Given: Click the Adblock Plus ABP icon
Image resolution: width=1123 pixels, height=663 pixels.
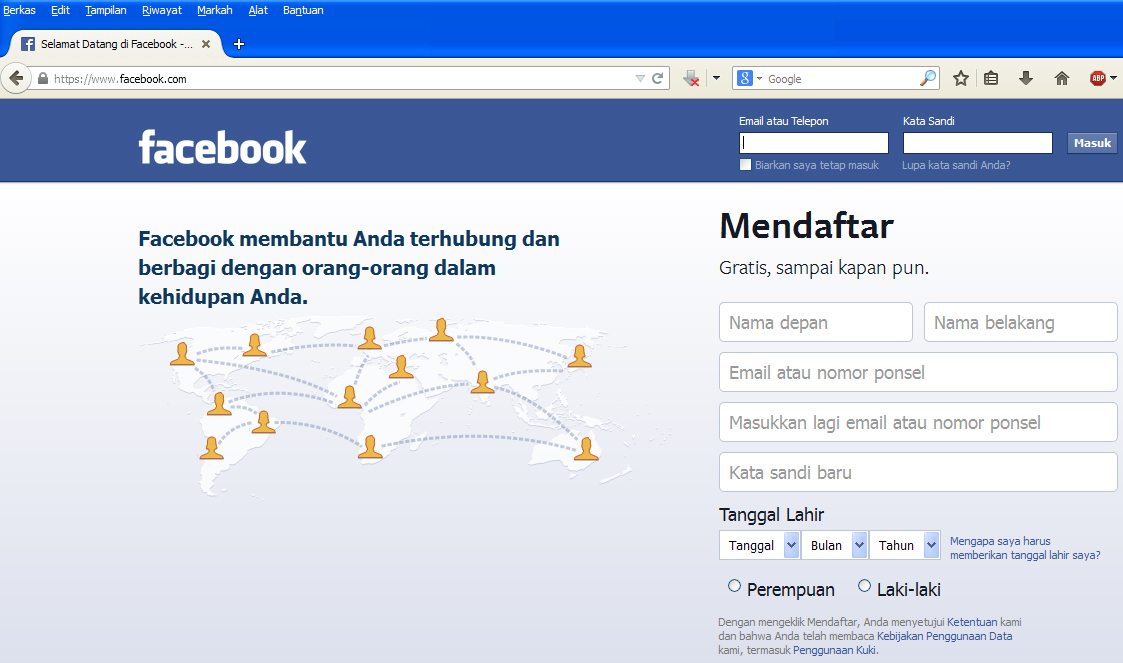Looking at the screenshot, I should click(x=1098, y=78).
